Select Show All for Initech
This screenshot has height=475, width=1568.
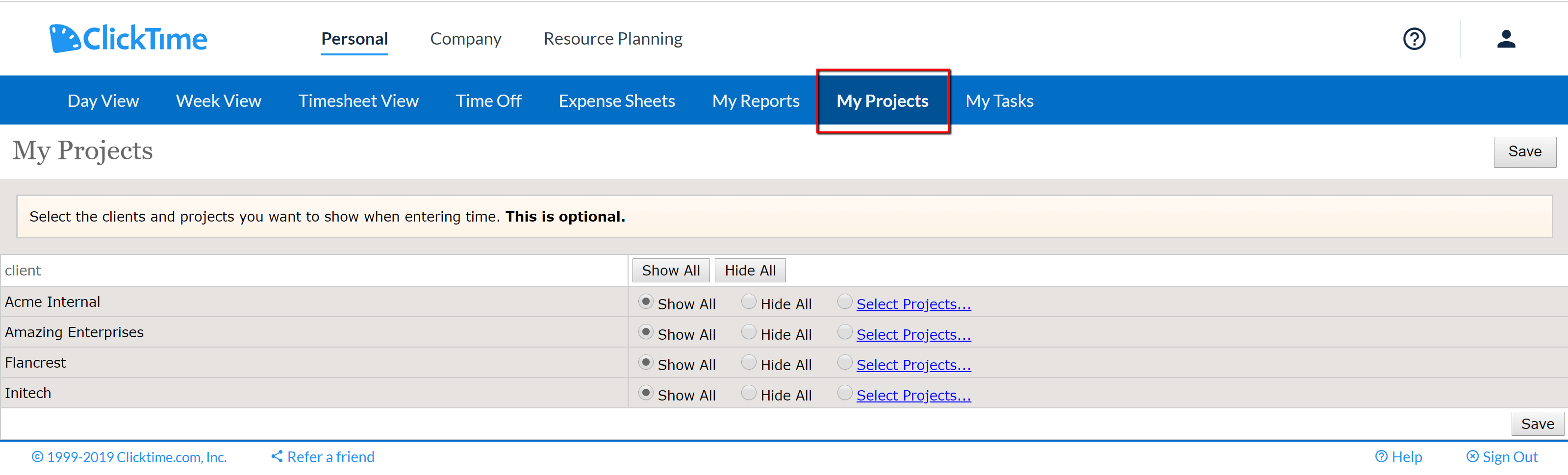point(646,393)
